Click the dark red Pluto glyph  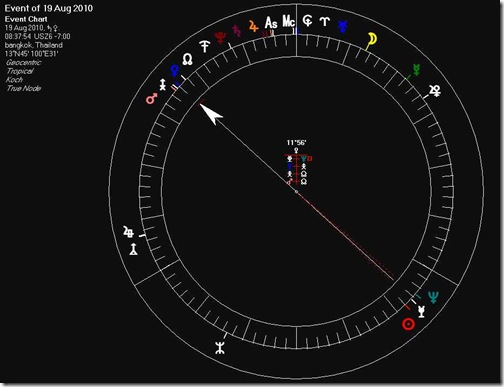(220, 37)
